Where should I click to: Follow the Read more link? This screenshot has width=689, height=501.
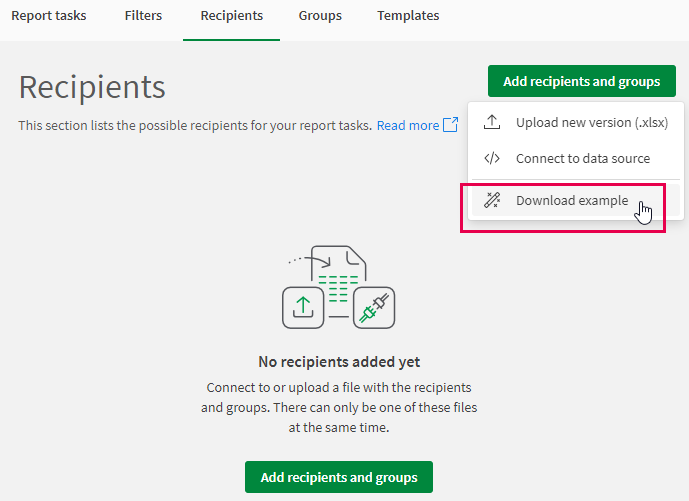[407, 125]
